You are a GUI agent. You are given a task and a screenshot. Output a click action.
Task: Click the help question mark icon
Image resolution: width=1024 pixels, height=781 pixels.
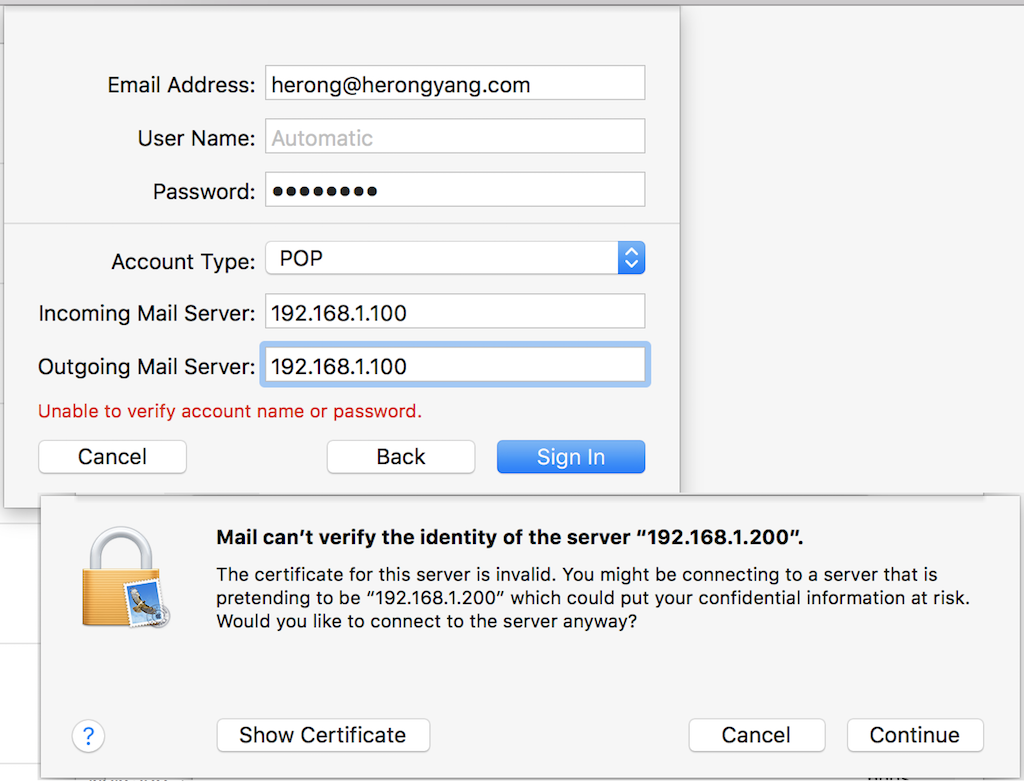(88, 736)
